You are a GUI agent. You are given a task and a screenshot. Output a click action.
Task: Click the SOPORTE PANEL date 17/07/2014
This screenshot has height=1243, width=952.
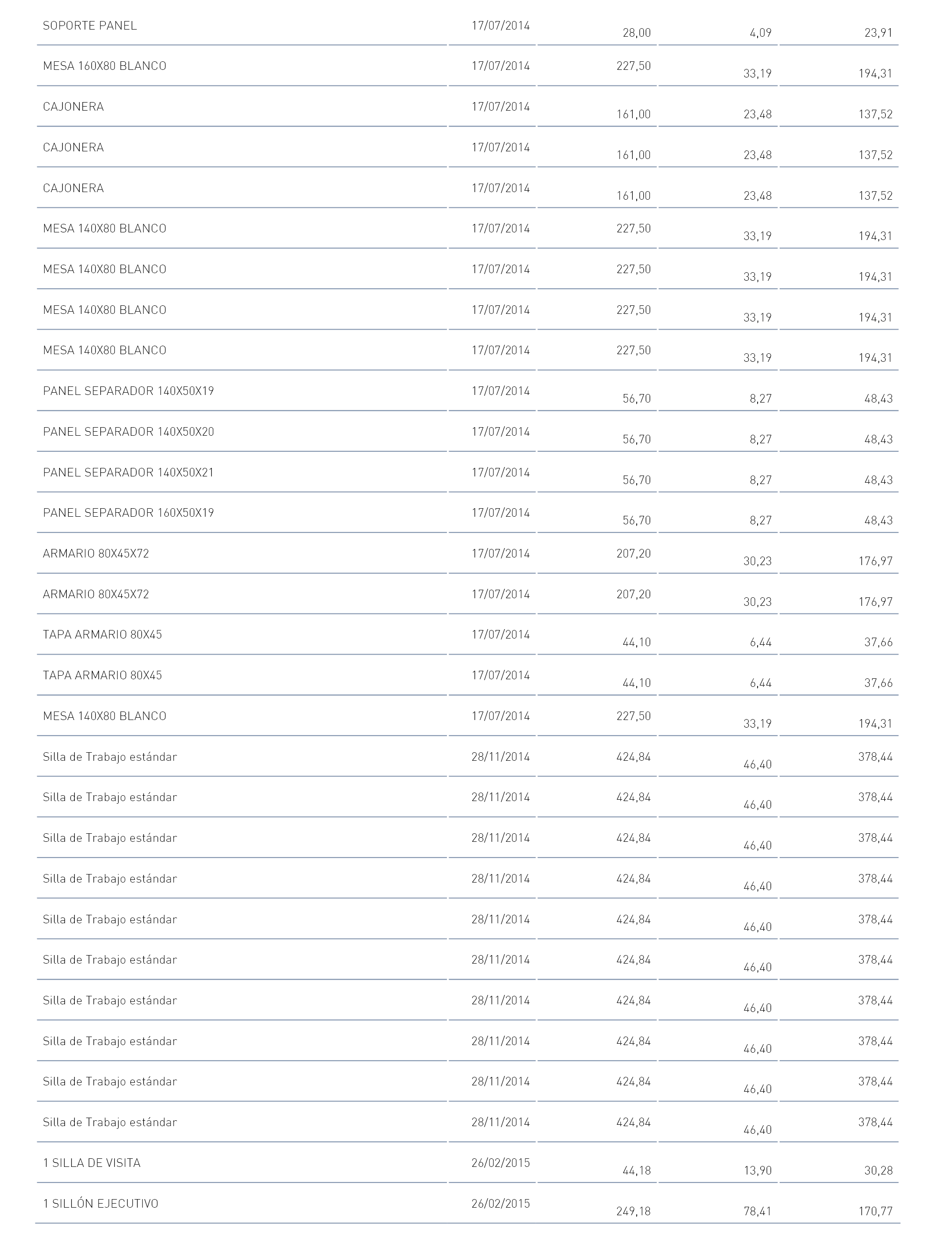(x=500, y=26)
